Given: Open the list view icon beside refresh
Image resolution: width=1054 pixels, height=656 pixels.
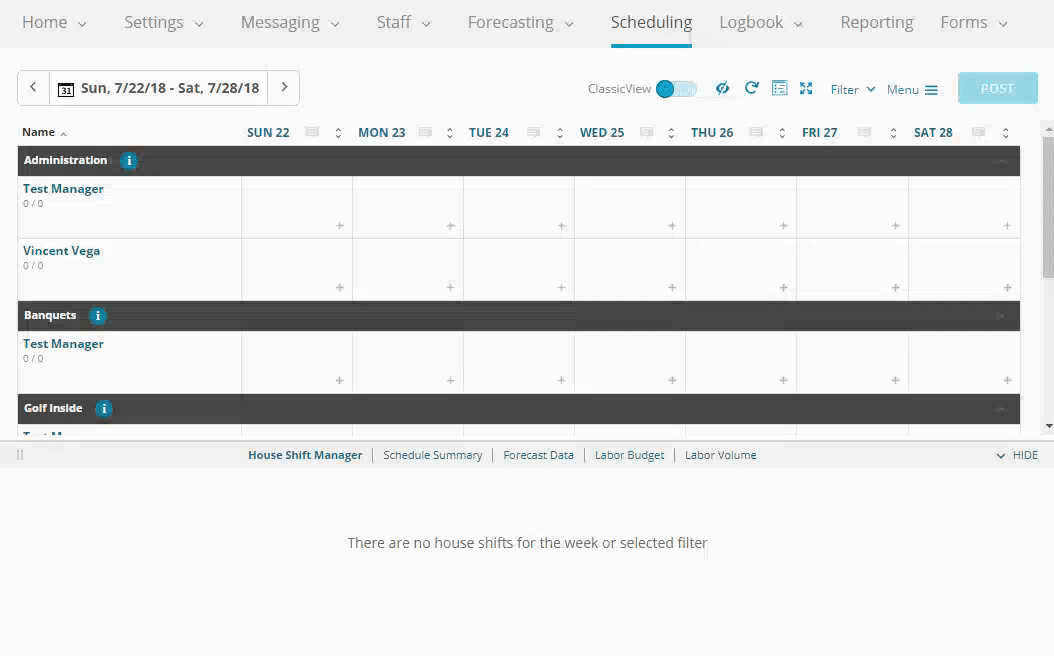Looking at the screenshot, I should tap(779, 88).
